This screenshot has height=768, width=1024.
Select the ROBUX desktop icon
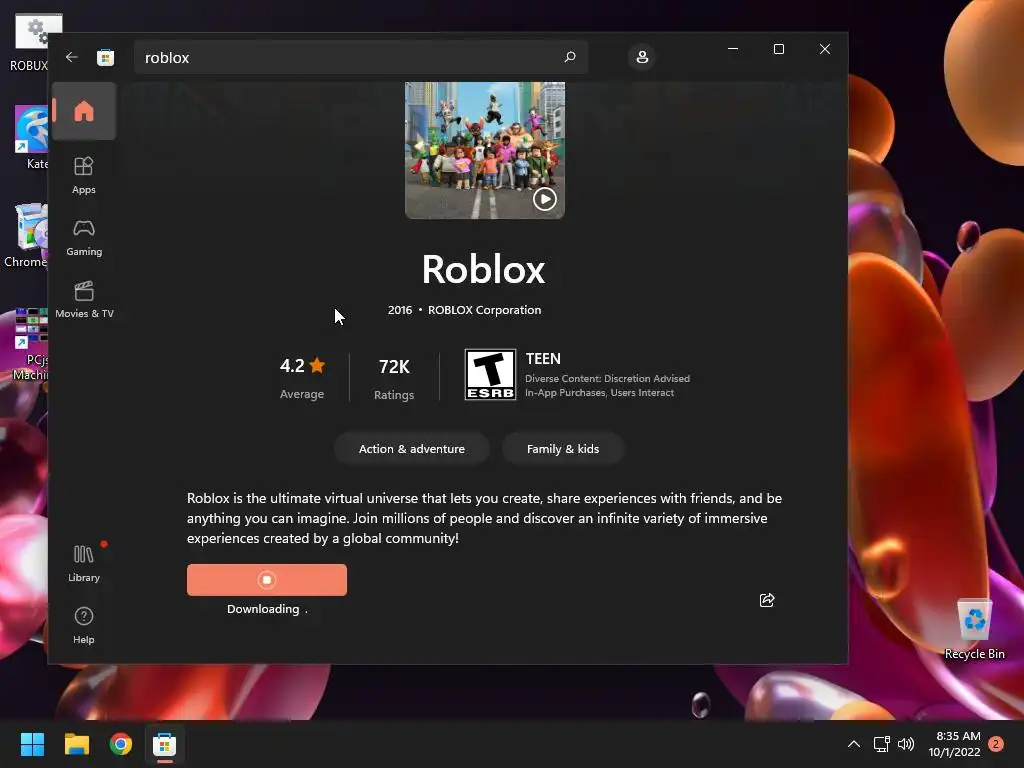(x=29, y=42)
